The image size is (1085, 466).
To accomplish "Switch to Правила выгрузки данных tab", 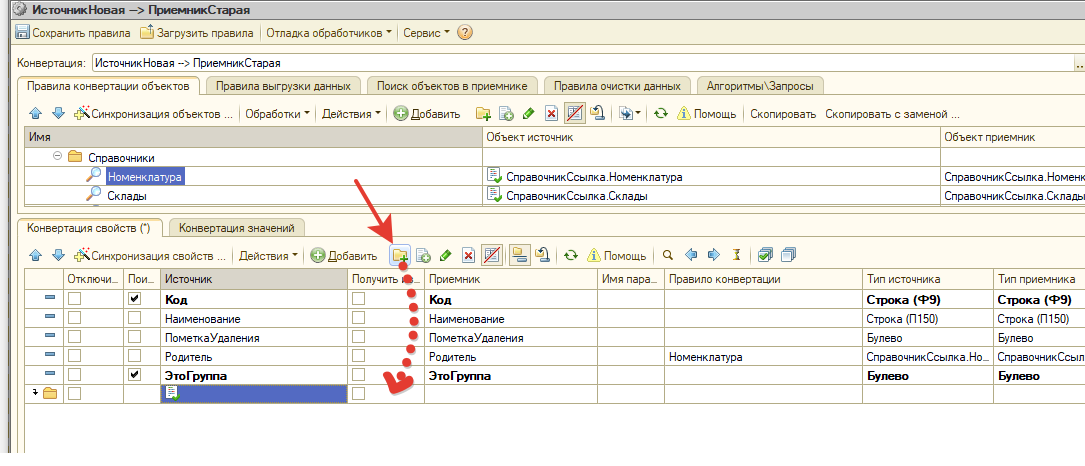I will [282, 86].
